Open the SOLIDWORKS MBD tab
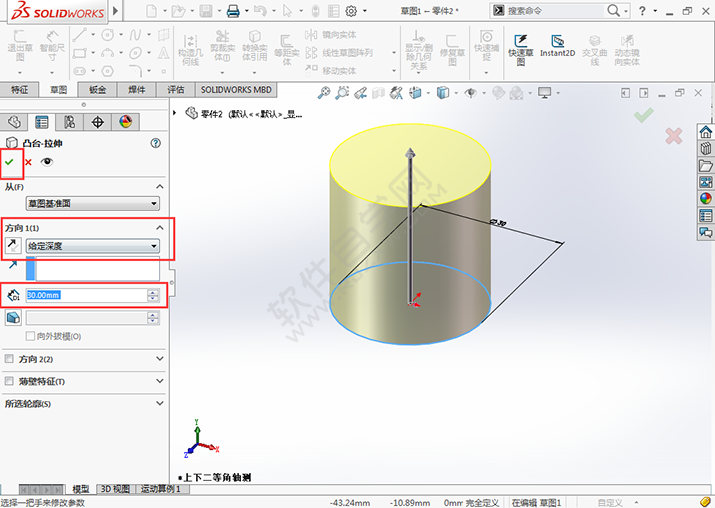 (x=235, y=89)
